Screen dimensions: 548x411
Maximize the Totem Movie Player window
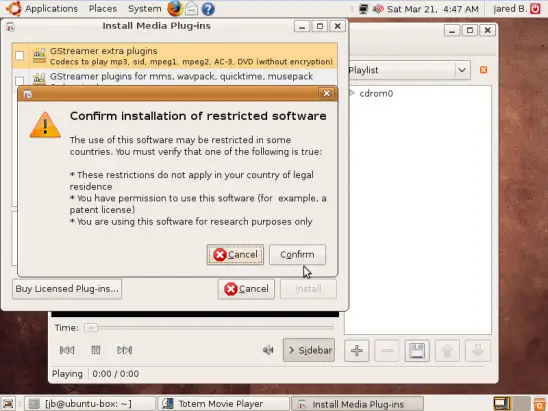point(470,30)
